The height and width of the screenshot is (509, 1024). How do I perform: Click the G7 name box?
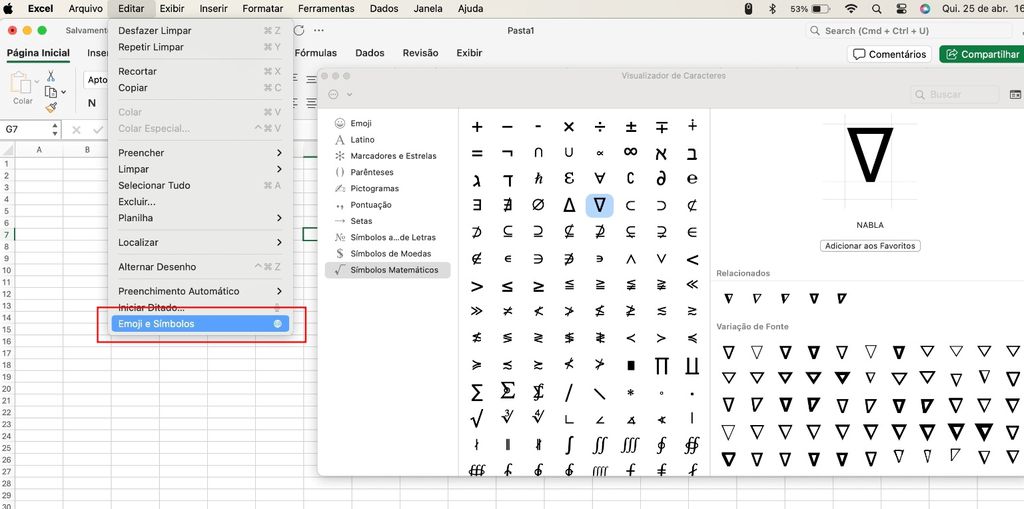coord(26,129)
